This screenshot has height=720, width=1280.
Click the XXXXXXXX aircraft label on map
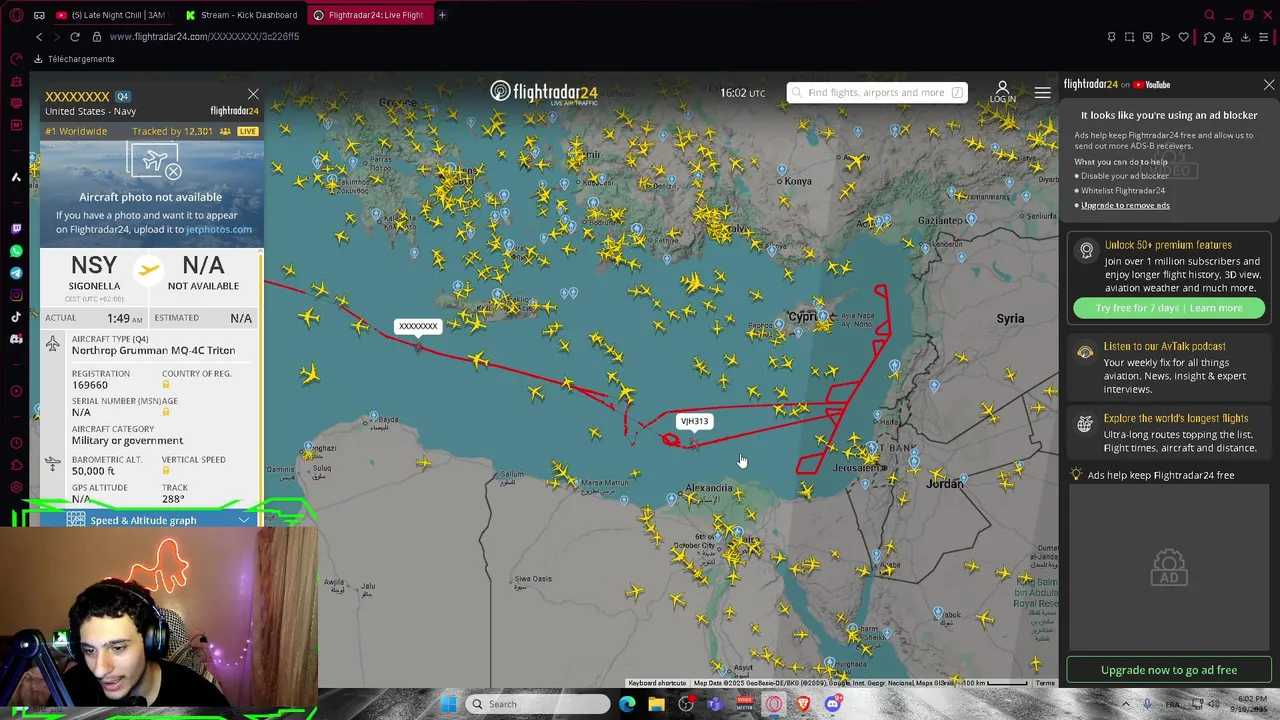(x=418, y=326)
